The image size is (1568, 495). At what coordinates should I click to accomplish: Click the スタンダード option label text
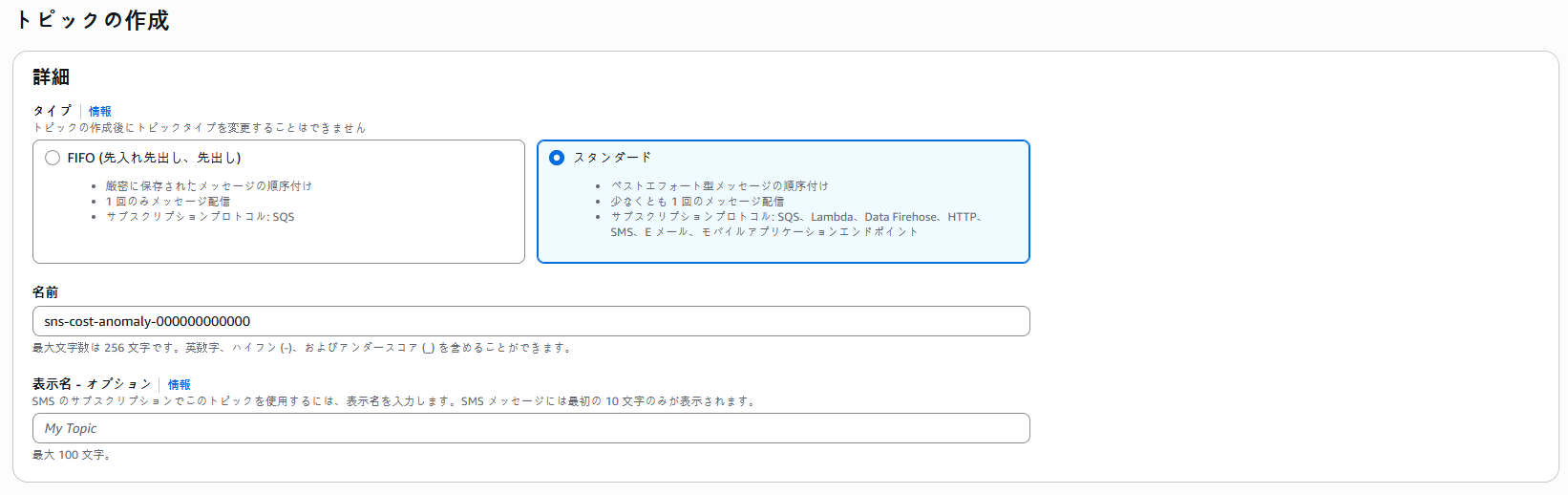pyautogui.click(x=612, y=158)
